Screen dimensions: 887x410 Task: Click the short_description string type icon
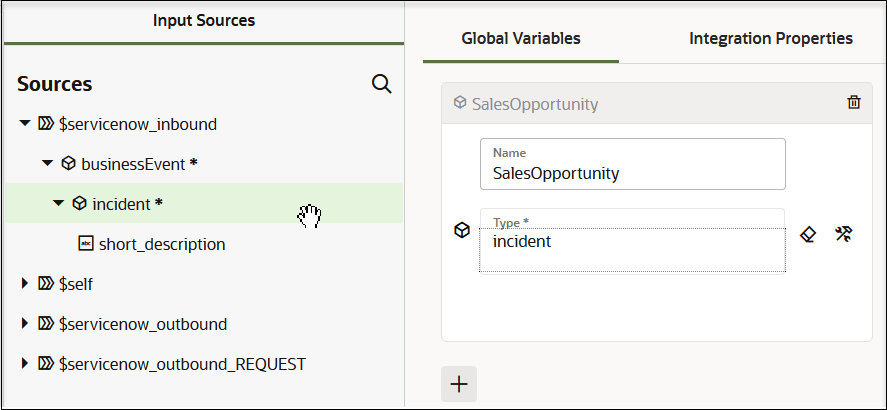(x=86, y=244)
